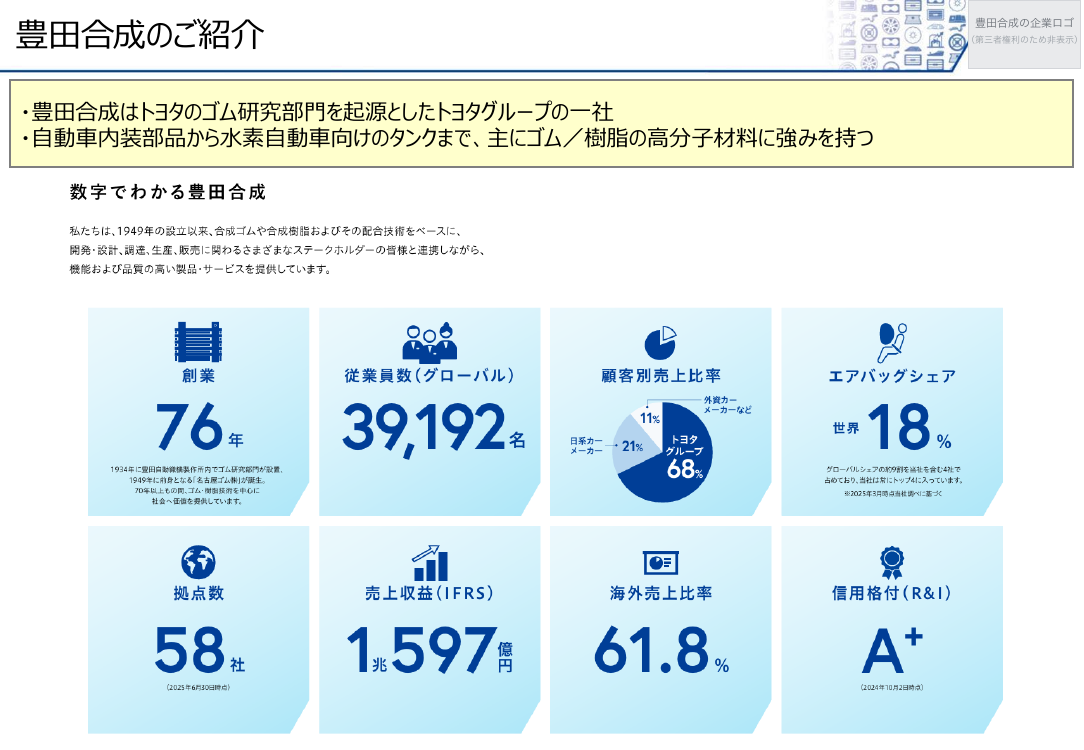This screenshot has width=1084, height=750.
Task: Click the slide title 豊田合成のご紹介
Action: [140, 35]
